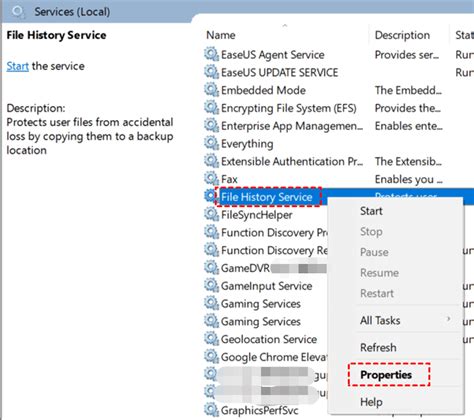This screenshot has width=474, height=420.
Task: Click the Geolocation Service gear icon
Action: pos(211,339)
